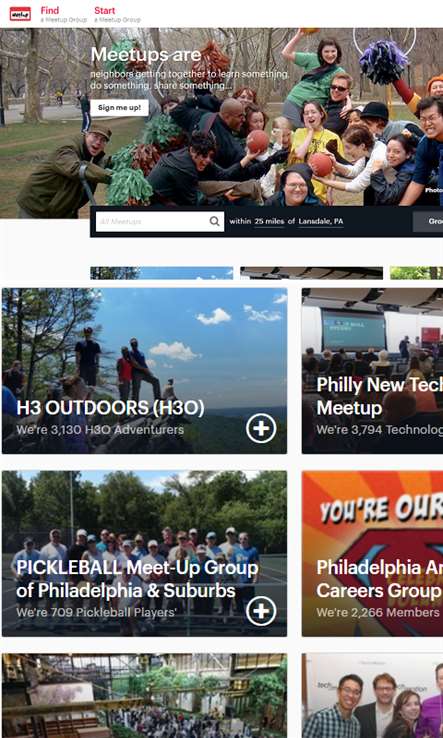
Task: Change the Lansdale, PA location
Action: coord(321,222)
